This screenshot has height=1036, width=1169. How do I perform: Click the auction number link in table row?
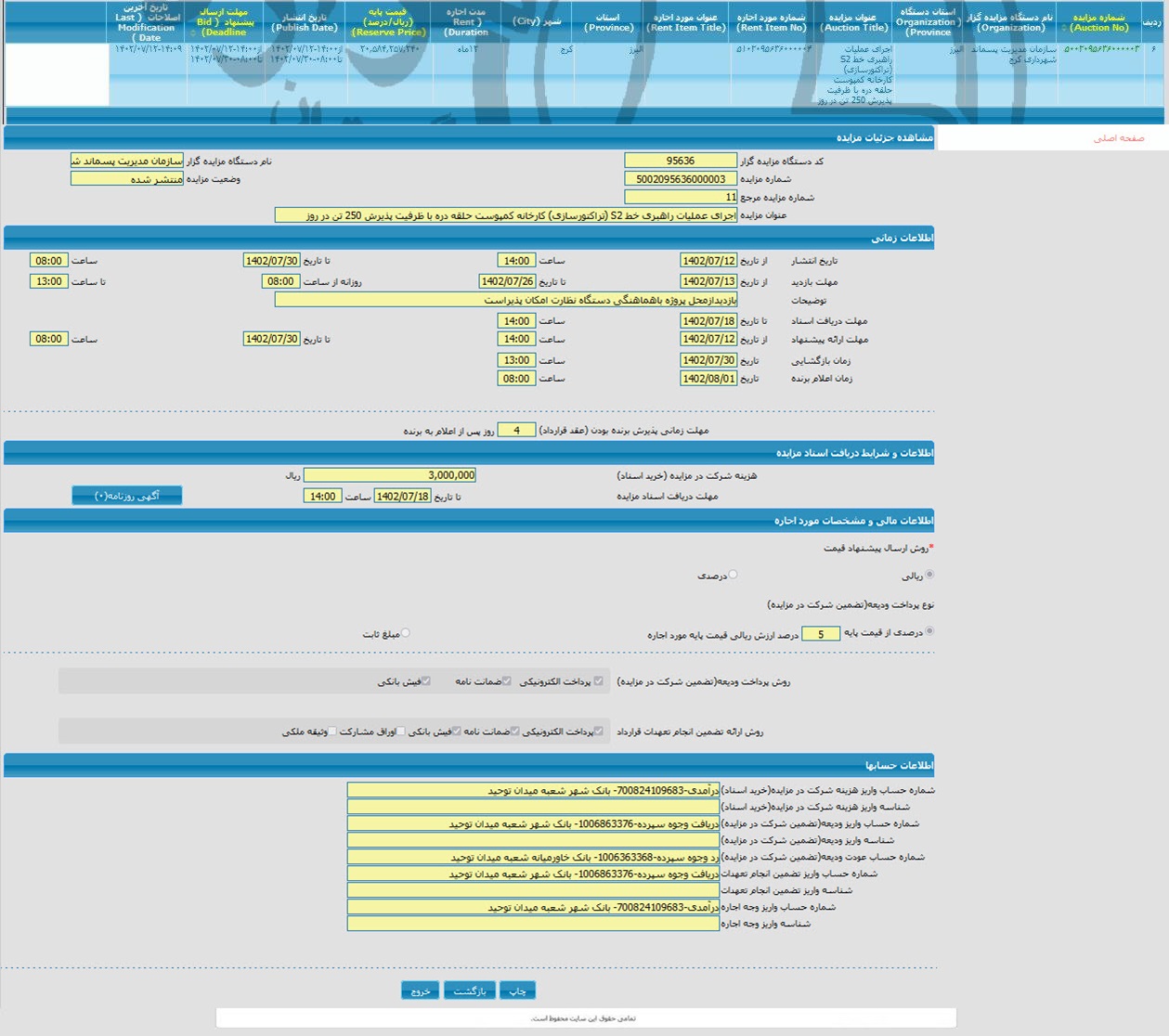point(1100,49)
